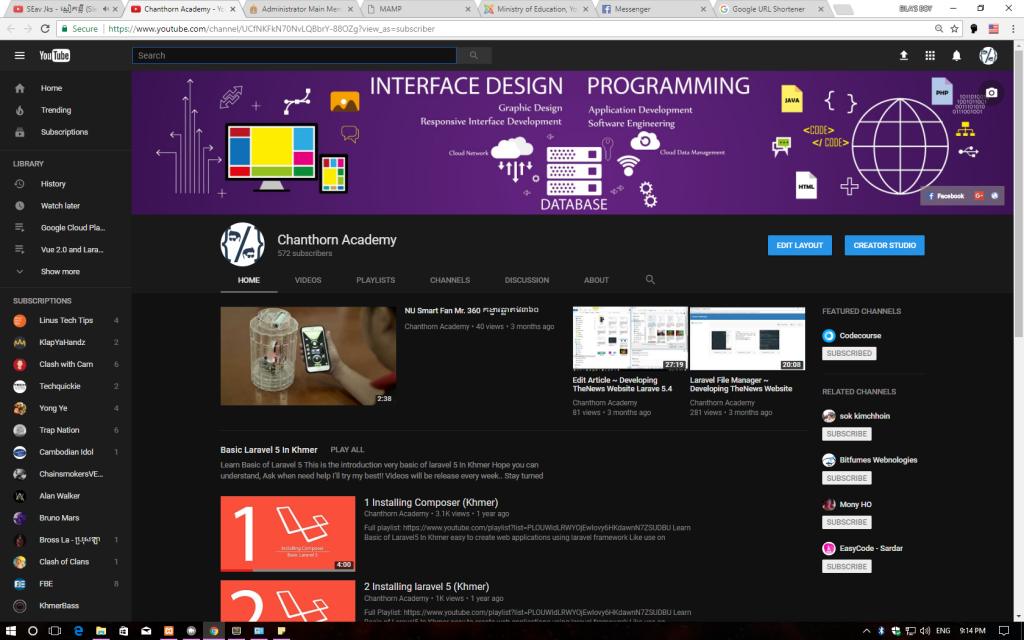Open the NU Smart Fan video thumbnail
The image size is (1024, 640).
(x=308, y=356)
